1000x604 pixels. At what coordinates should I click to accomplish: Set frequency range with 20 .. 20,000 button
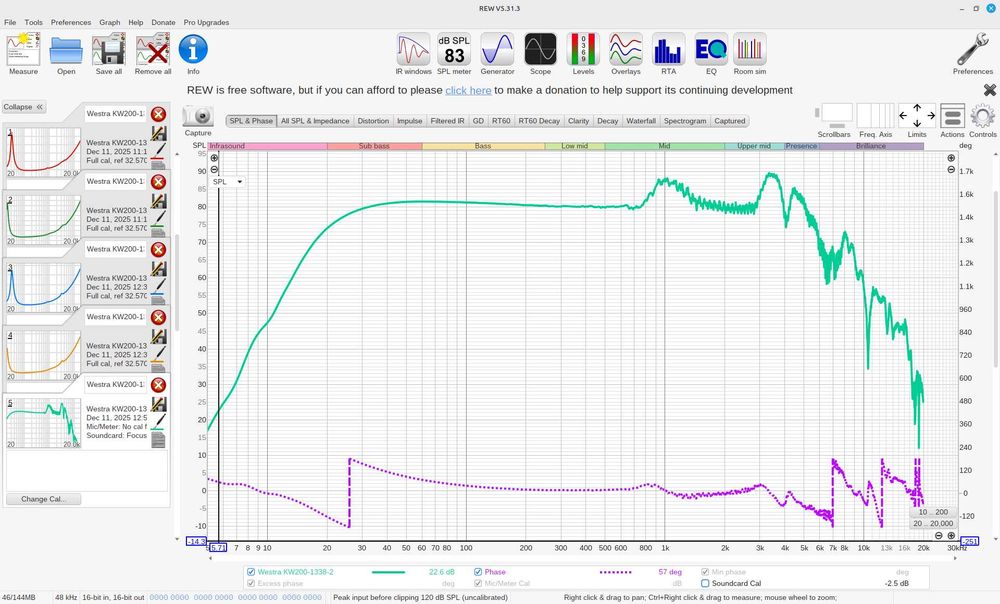933,524
